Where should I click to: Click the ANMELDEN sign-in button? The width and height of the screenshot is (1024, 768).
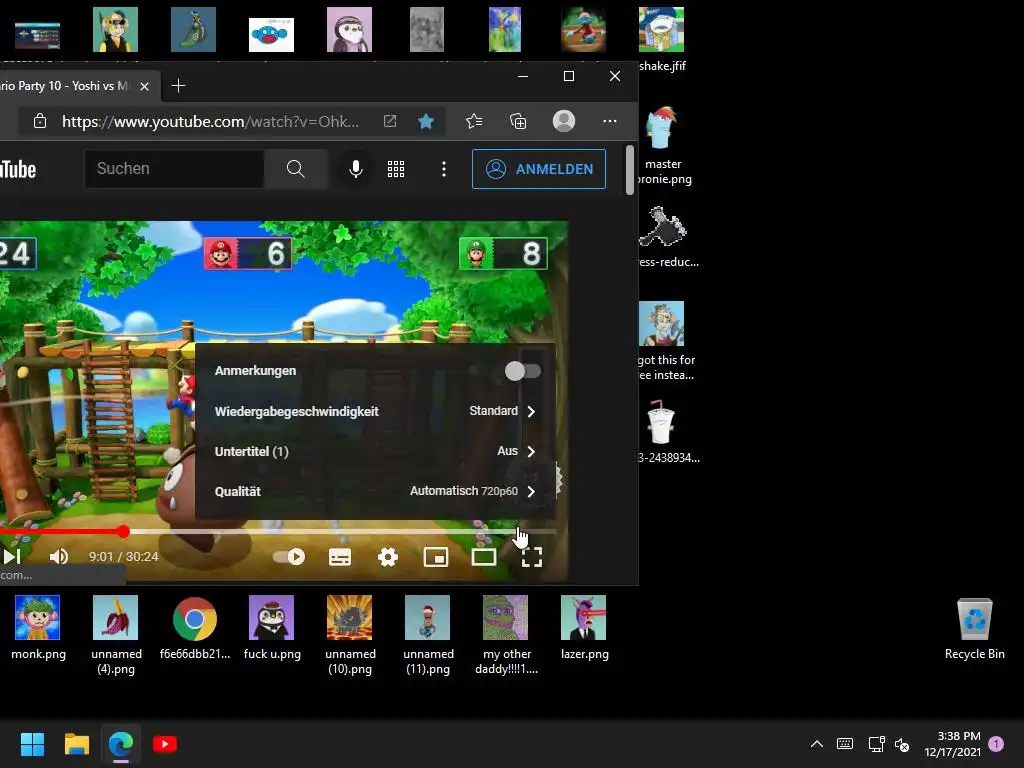click(x=539, y=168)
